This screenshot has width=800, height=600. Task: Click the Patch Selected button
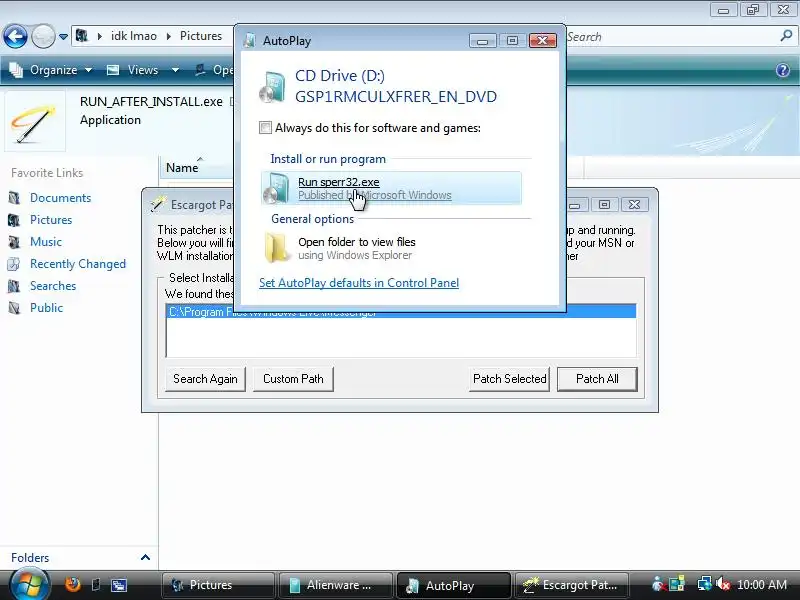(x=509, y=379)
